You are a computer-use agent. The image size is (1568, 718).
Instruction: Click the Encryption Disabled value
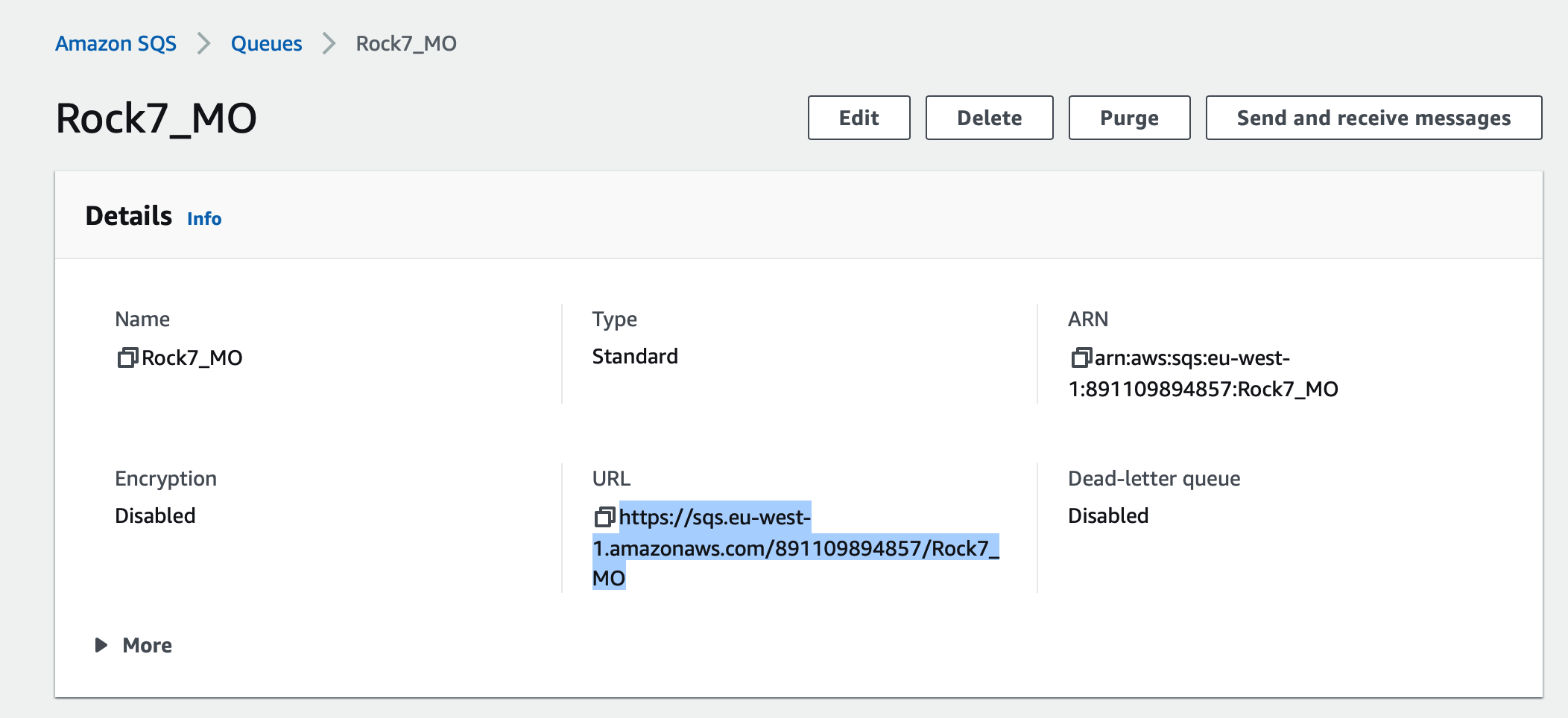click(155, 516)
